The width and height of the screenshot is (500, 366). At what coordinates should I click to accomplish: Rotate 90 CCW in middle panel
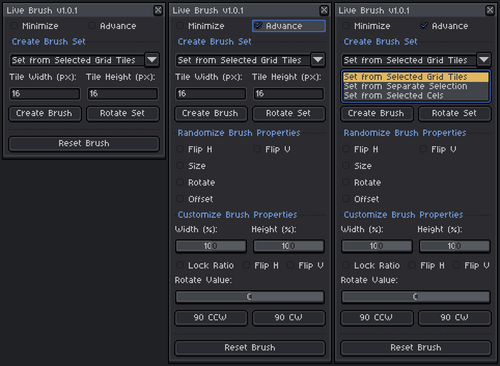pos(210,318)
